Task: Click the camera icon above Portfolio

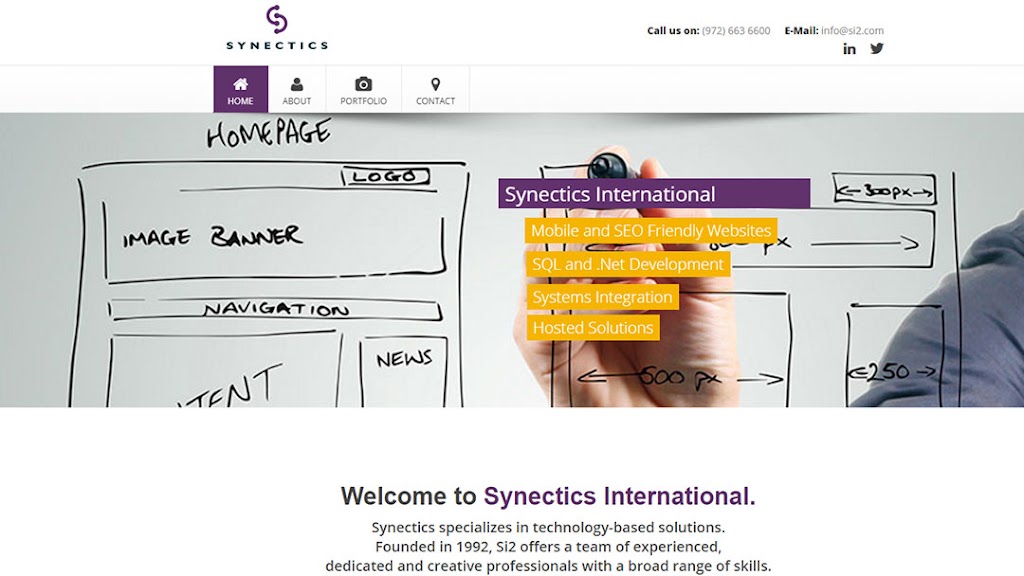Action: point(363,84)
